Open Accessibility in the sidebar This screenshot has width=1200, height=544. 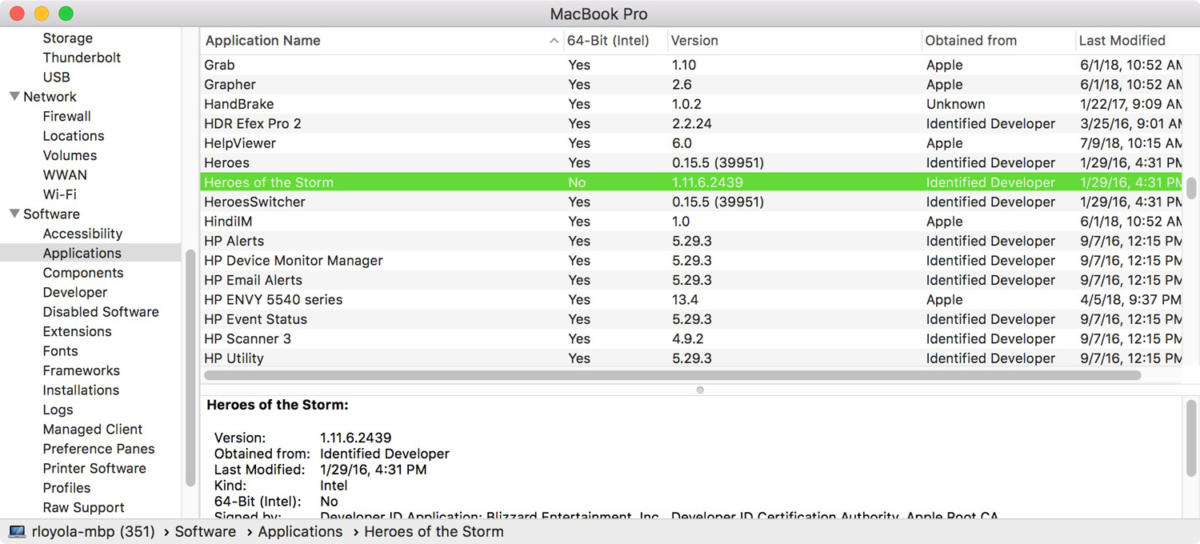(82, 234)
